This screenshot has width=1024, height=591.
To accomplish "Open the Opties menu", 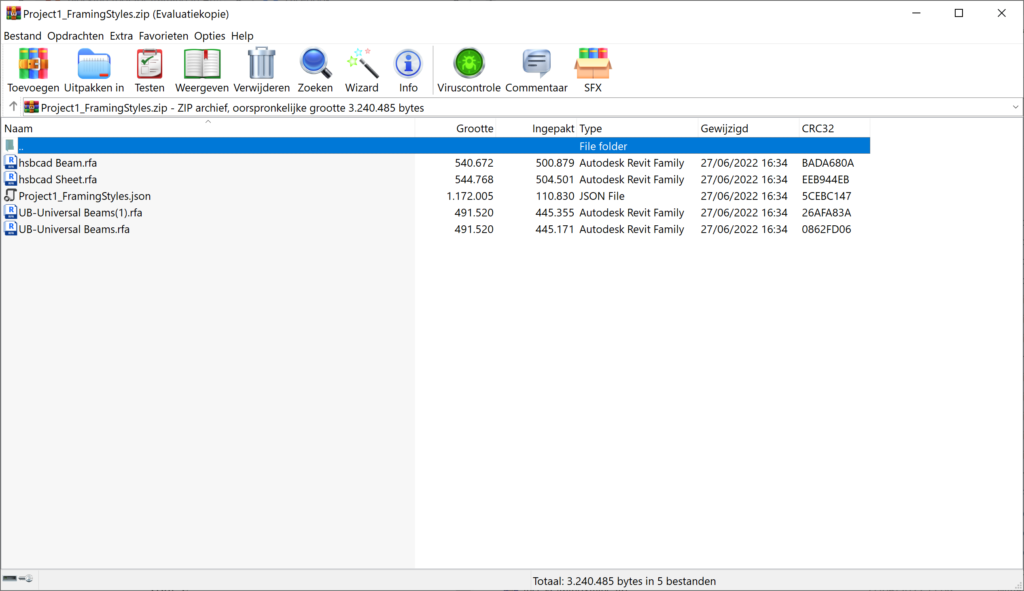I will 210,36.
